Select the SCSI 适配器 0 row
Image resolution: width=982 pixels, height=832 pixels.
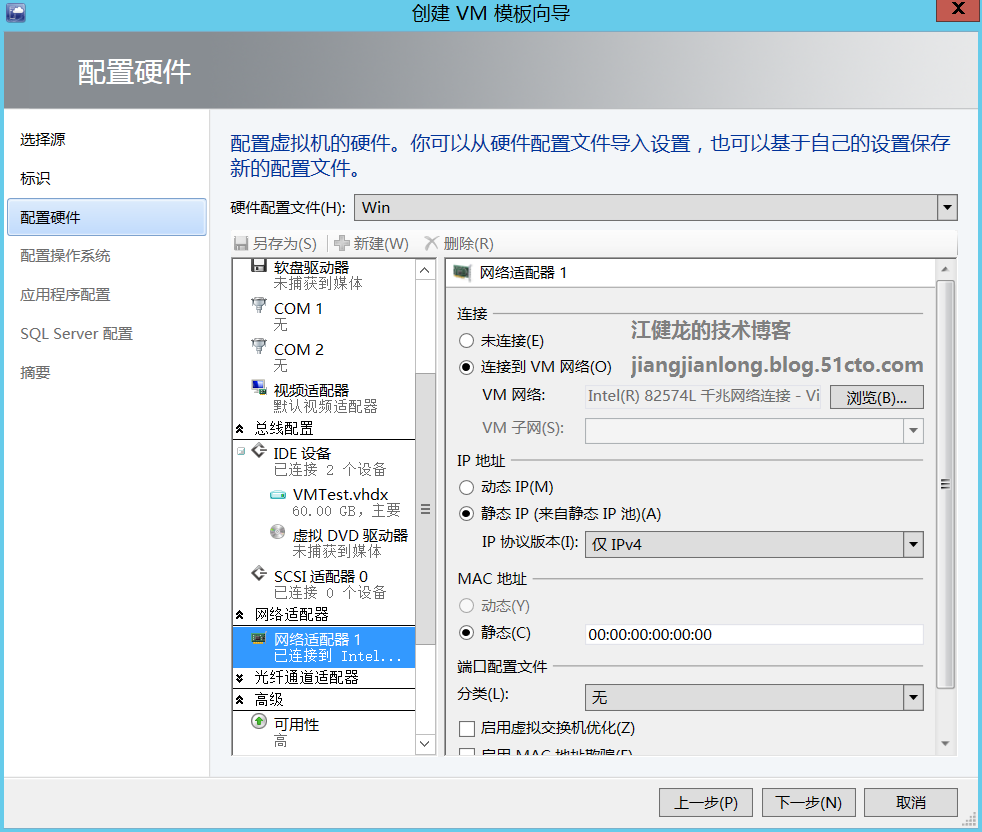324,584
